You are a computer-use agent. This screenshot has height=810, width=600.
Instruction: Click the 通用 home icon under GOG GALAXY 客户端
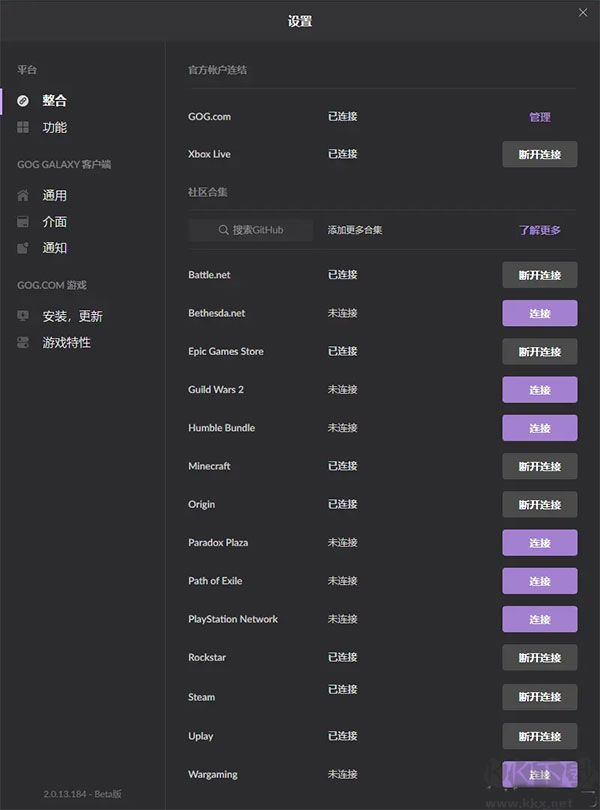pyautogui.click(x=22, y=195)
